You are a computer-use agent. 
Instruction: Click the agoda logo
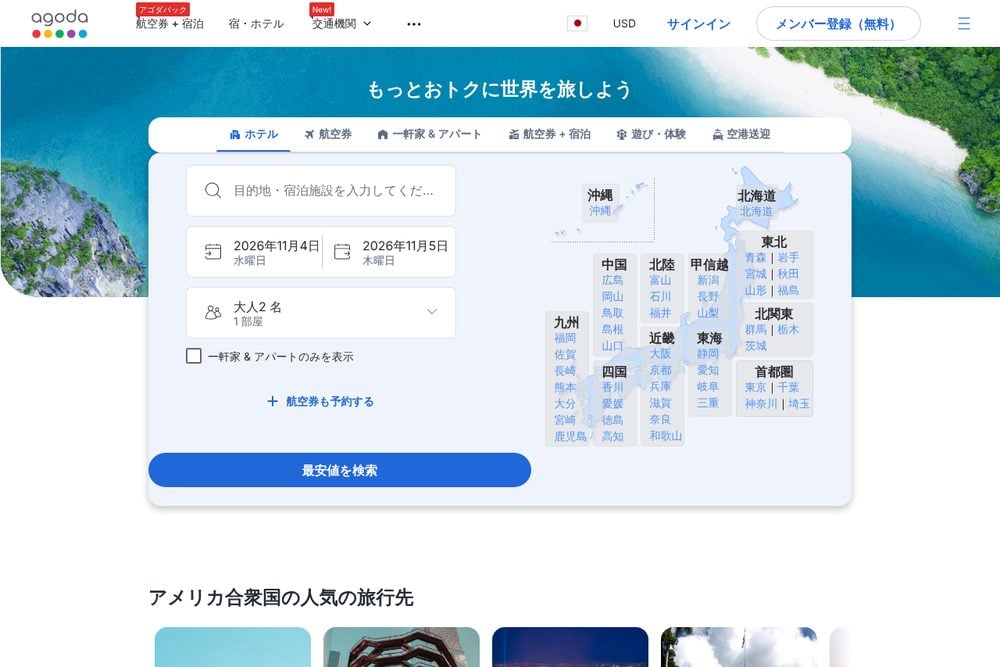coord(59,24)
